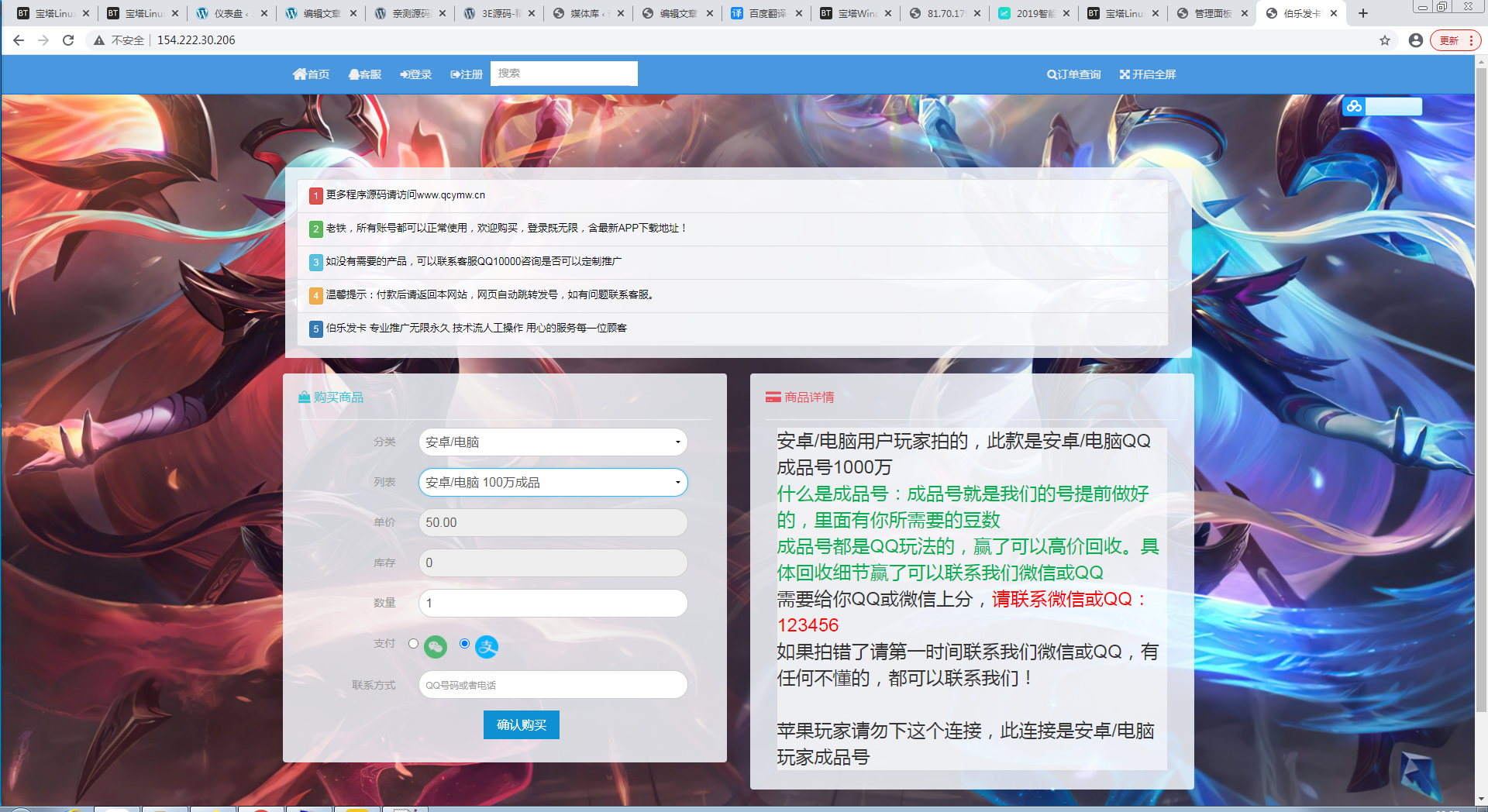Image resolution: width=1488 pixels, height=812 pixels.
Task: Click green badge number 2 in notices
Action: coord(316,229)
